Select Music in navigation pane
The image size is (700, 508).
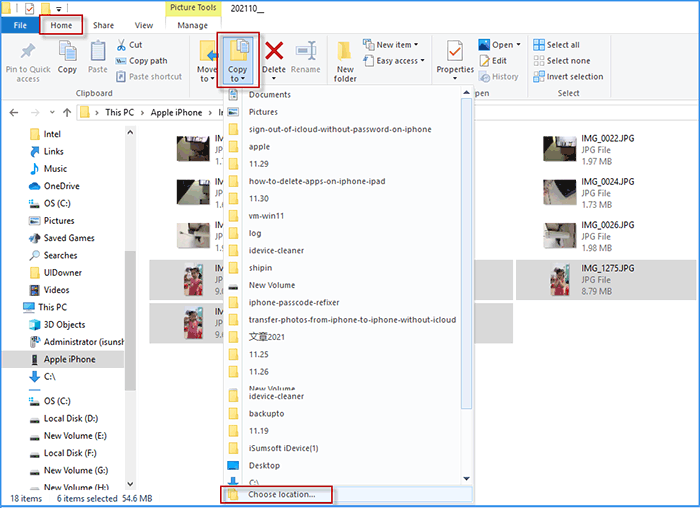point(55,169)
